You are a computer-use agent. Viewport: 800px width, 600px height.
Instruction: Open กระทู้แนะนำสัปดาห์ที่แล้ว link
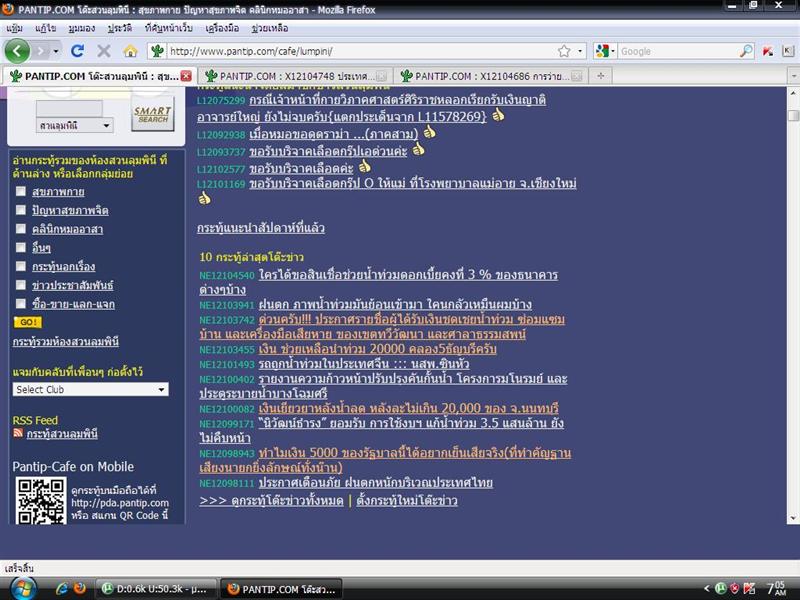pyautogui.click(x=261, y=228)
